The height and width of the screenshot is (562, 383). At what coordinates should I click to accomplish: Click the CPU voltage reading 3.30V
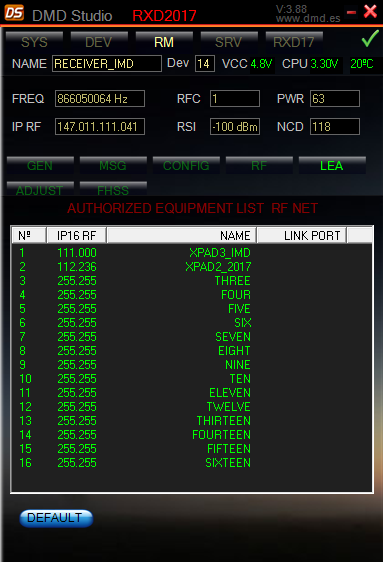tap(324, 64)
